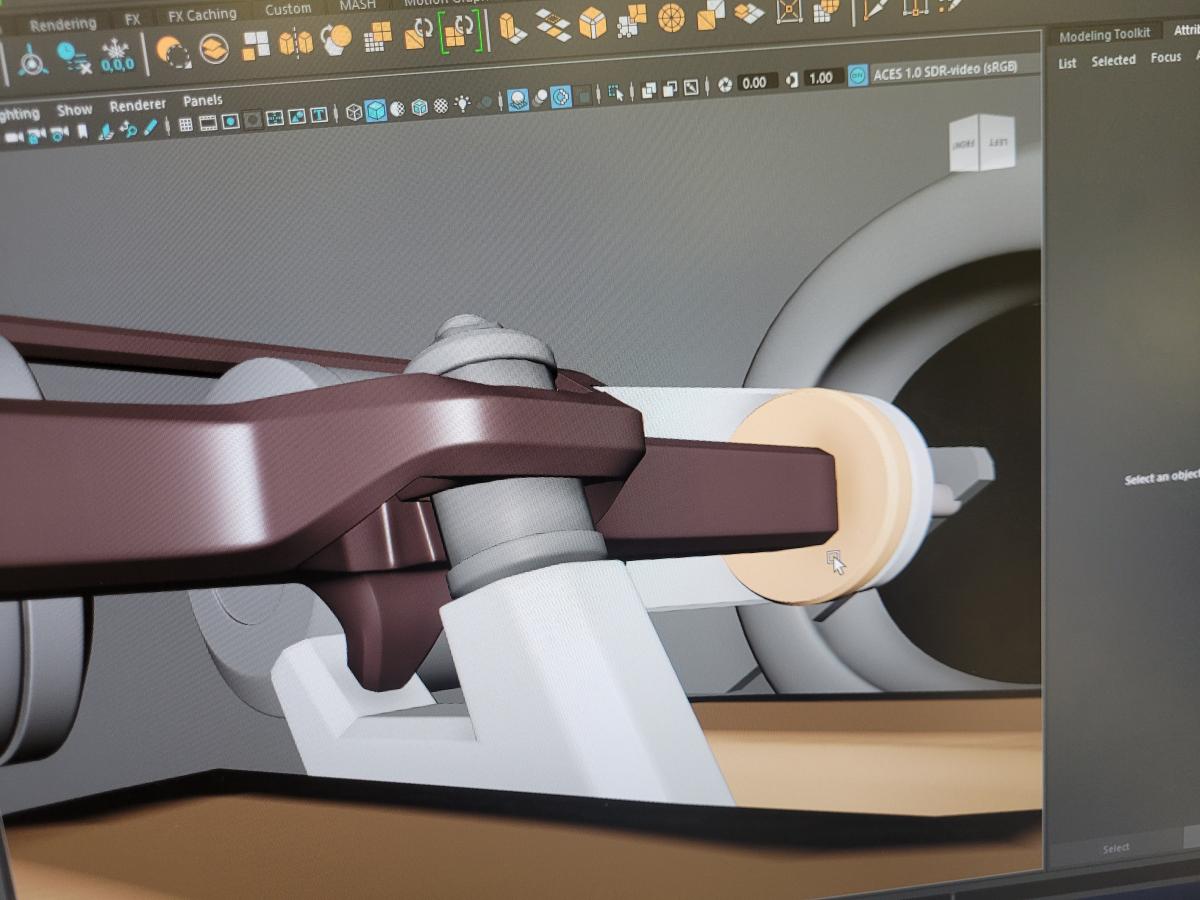This screenshot has height=900, width=1200.
Task: Click the camera Bookmarks panel icon
Action: (82, 132)
